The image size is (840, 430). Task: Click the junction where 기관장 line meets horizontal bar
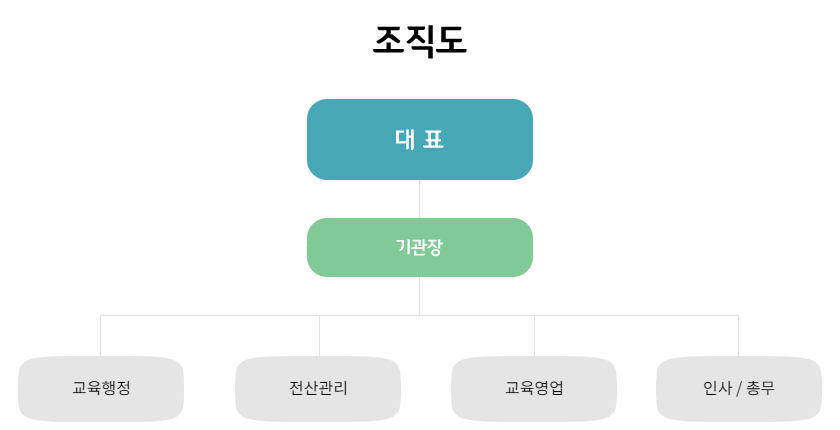coord(419,315)
